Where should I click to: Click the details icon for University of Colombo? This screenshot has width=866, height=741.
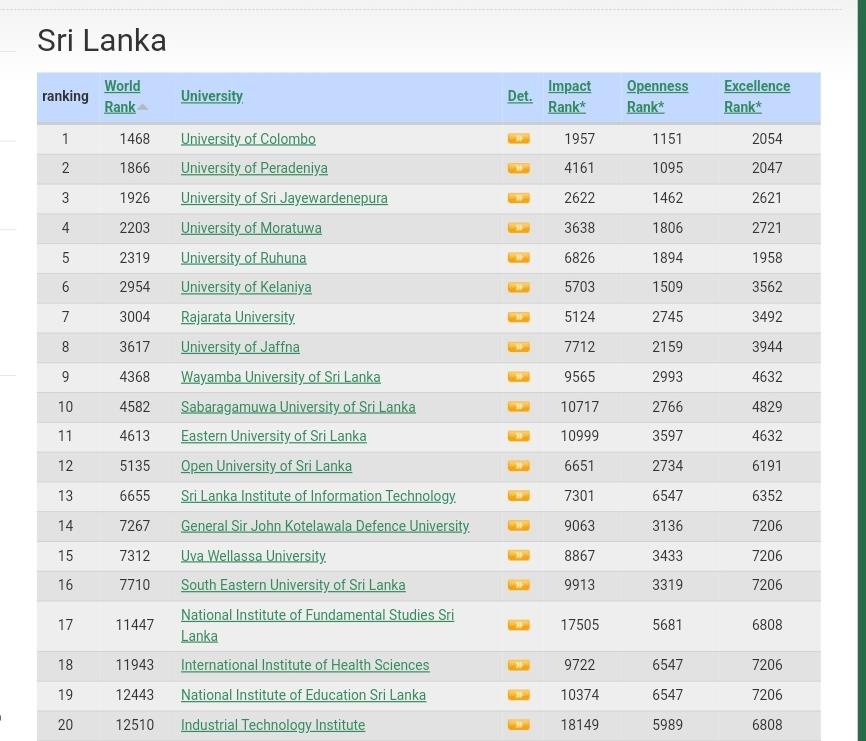tap(518, 139)
